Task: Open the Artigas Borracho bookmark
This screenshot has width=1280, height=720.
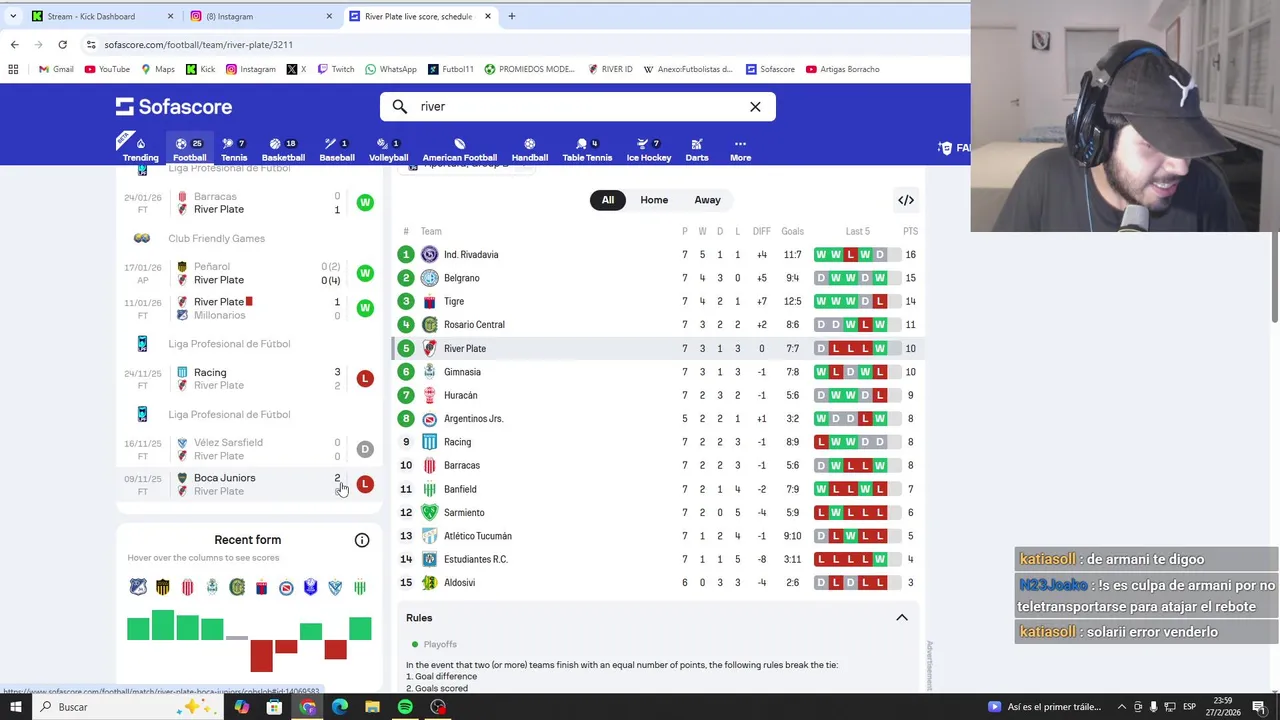Action: pos(842,69)
